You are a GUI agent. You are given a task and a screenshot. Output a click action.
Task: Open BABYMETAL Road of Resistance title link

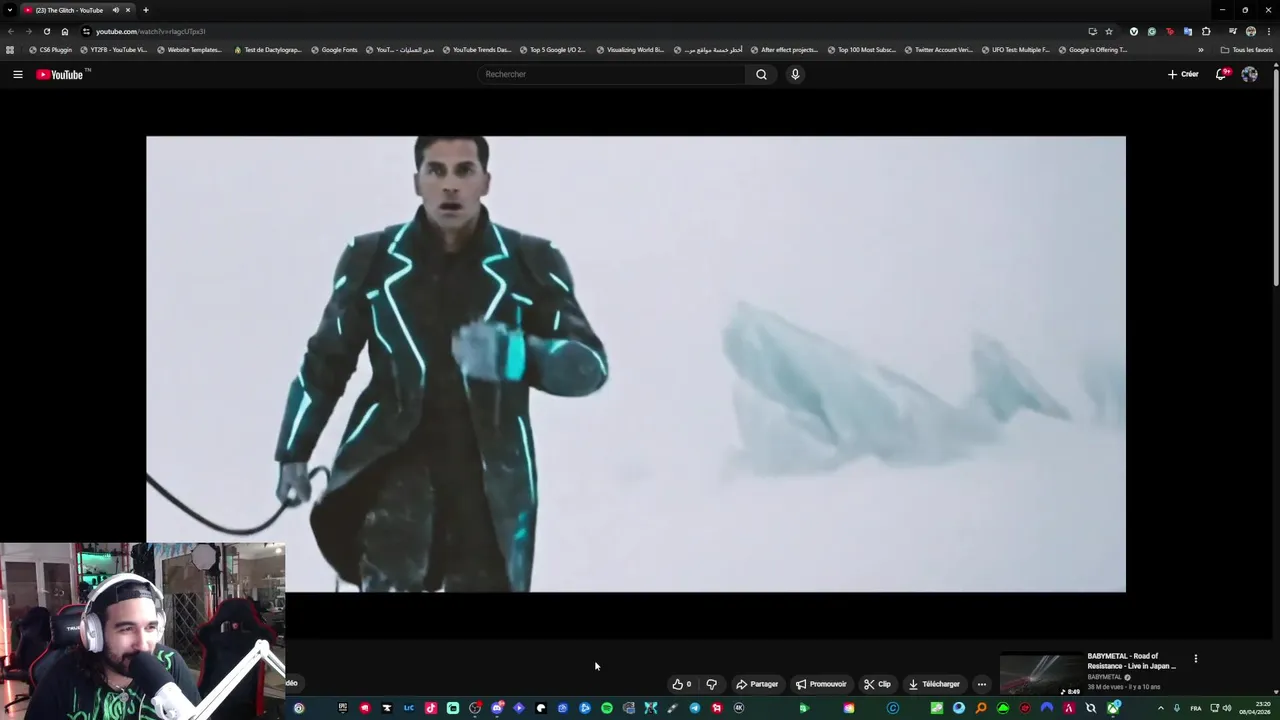pyautogui.click(x=1132, y=661)
